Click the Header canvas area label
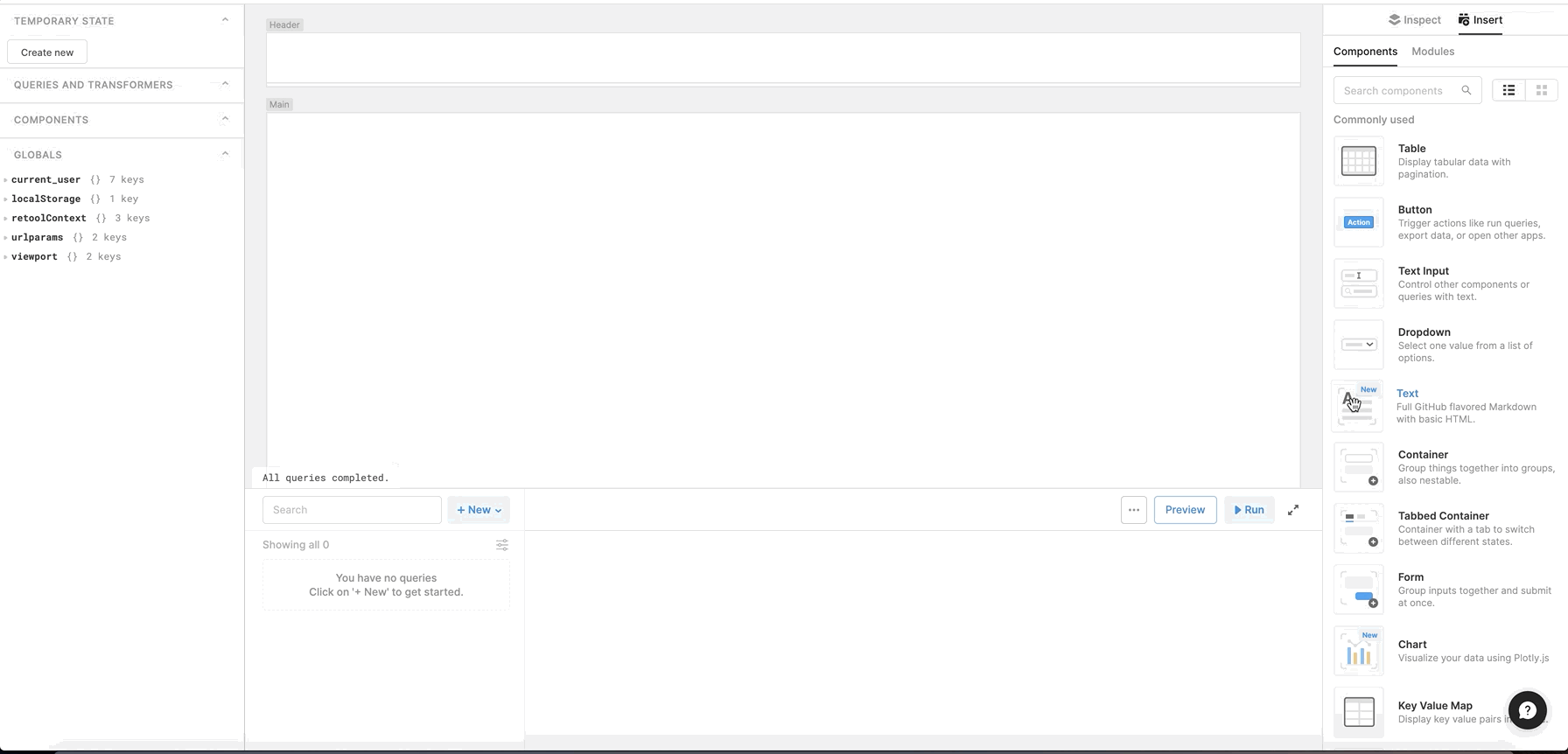 (x=284, y=24)
